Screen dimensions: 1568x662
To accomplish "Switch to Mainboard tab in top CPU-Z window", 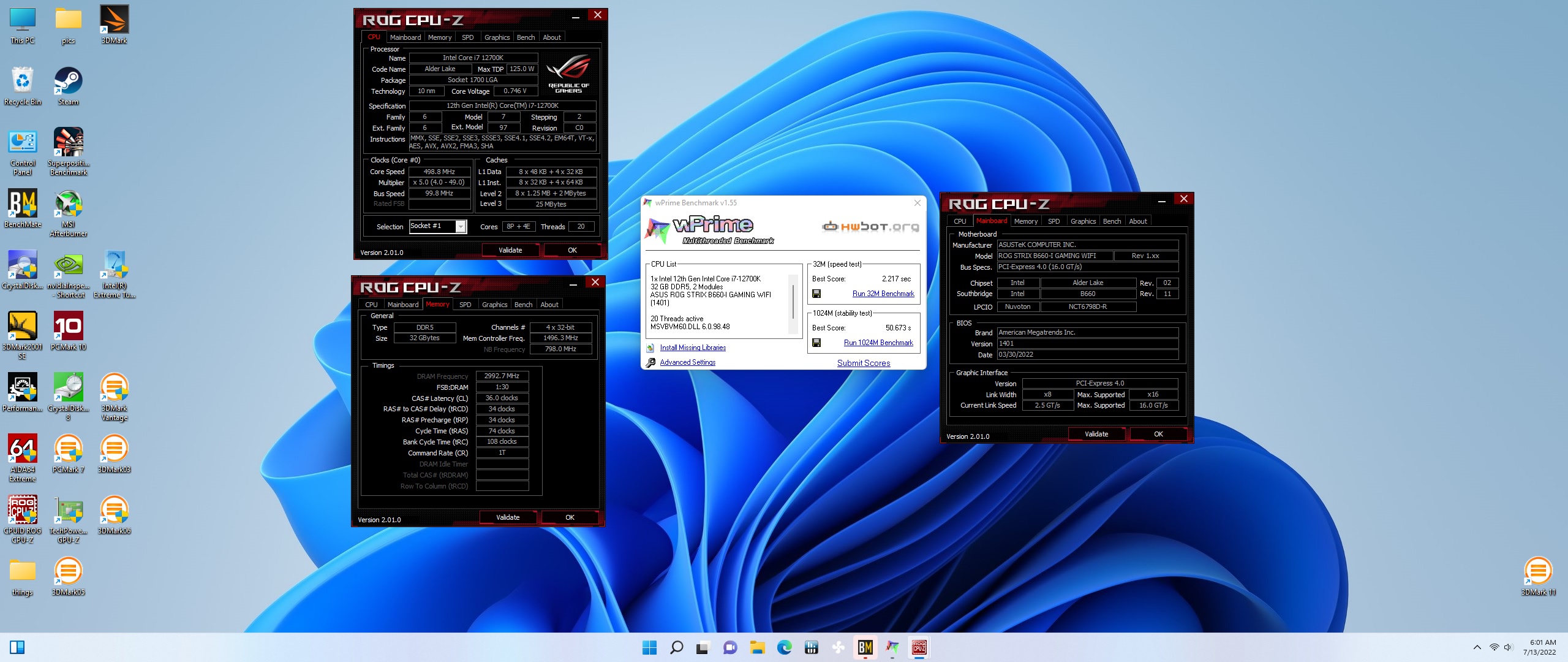I will pos(405,37).
